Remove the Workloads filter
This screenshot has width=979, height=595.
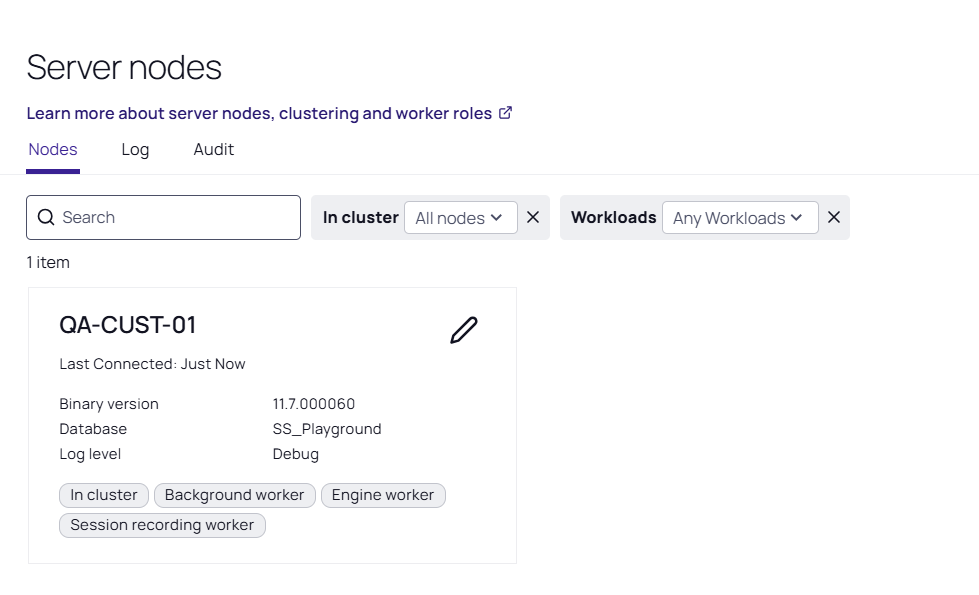click(834, 217)
